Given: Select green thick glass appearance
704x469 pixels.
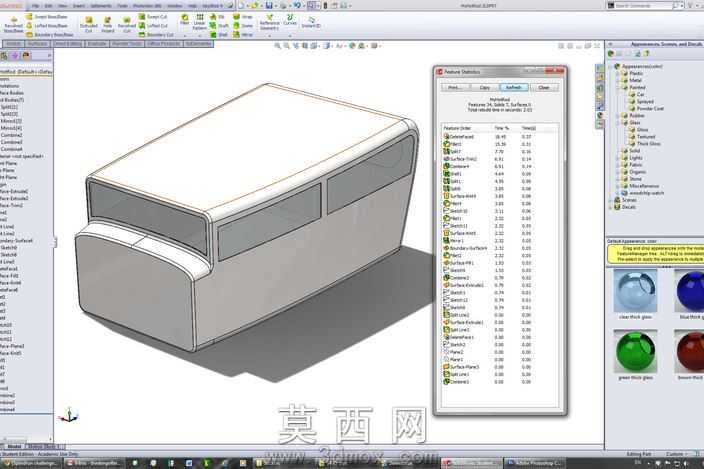Looking at the screenshot, I should tap(635, 351).
